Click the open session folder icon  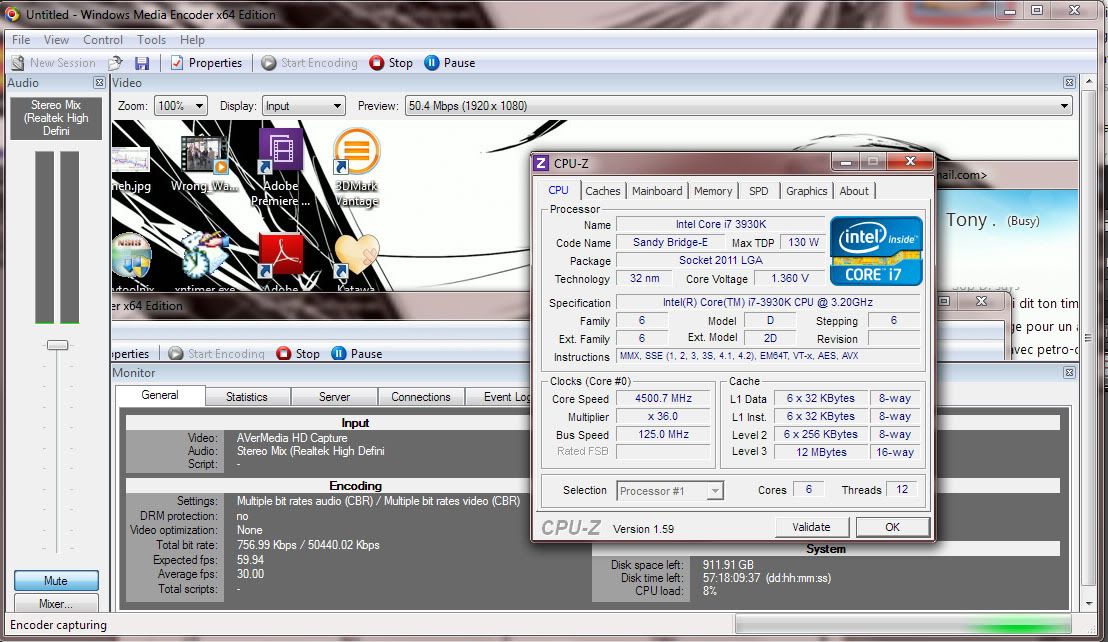click(116, 63)
